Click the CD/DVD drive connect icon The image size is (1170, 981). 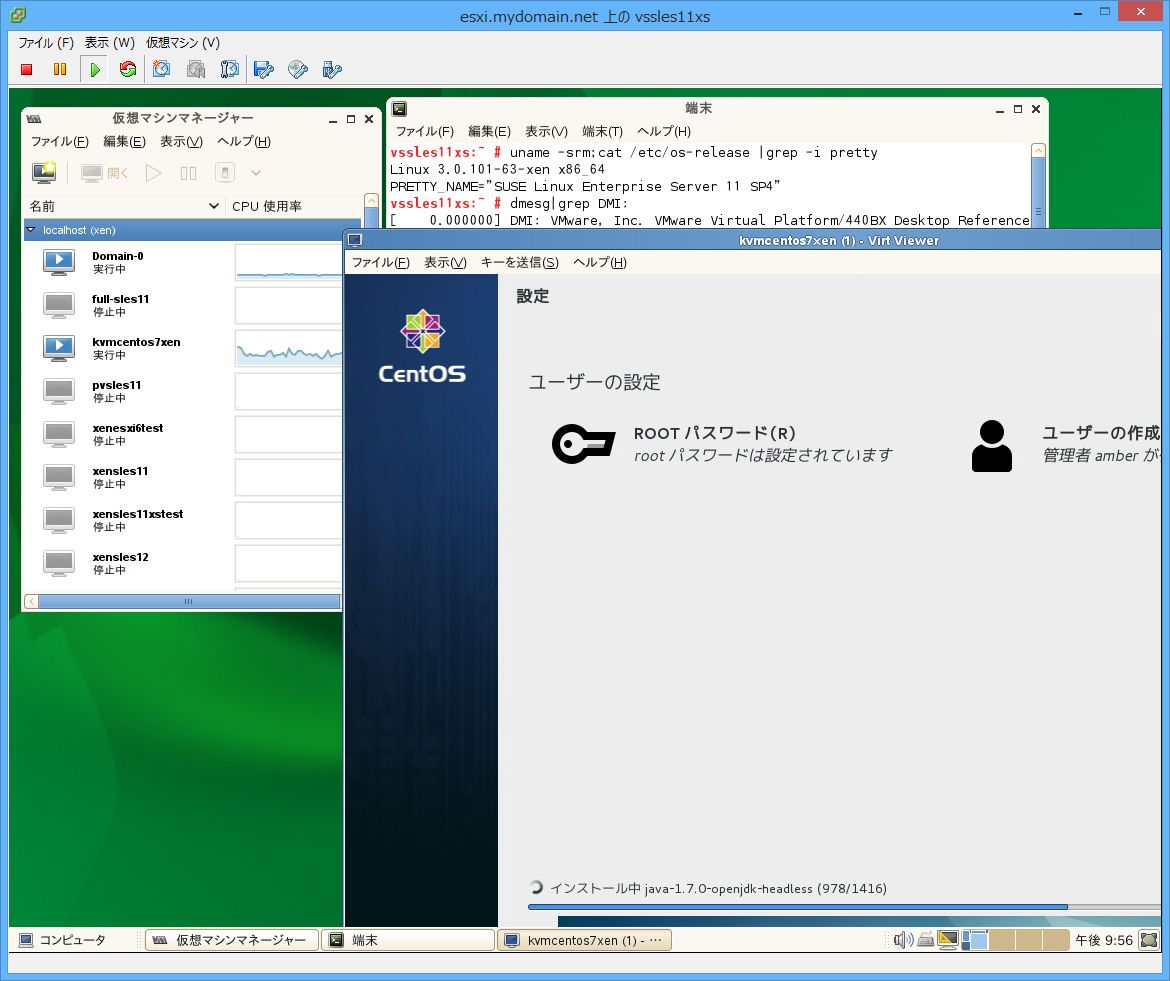click(x=298, y=69)
